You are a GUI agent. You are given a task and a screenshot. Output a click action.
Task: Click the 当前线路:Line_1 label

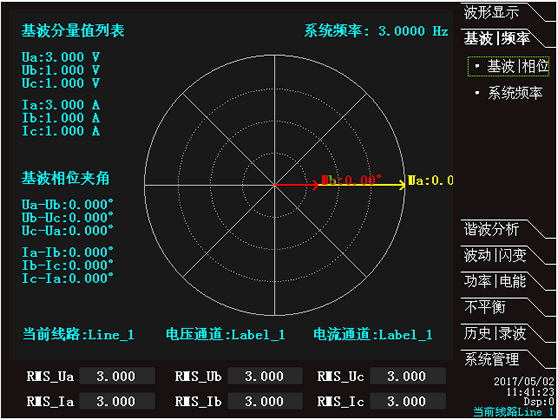pos(78,335)
